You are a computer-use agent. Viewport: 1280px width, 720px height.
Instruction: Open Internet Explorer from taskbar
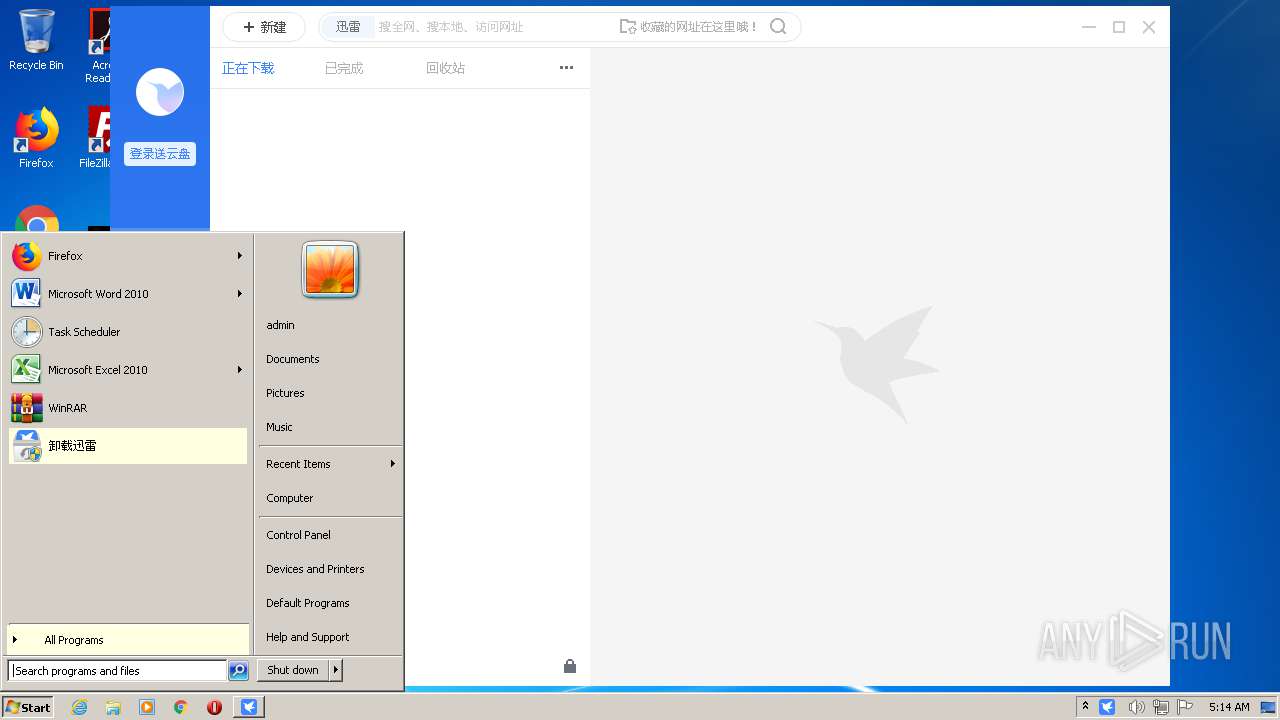(80, 707)
